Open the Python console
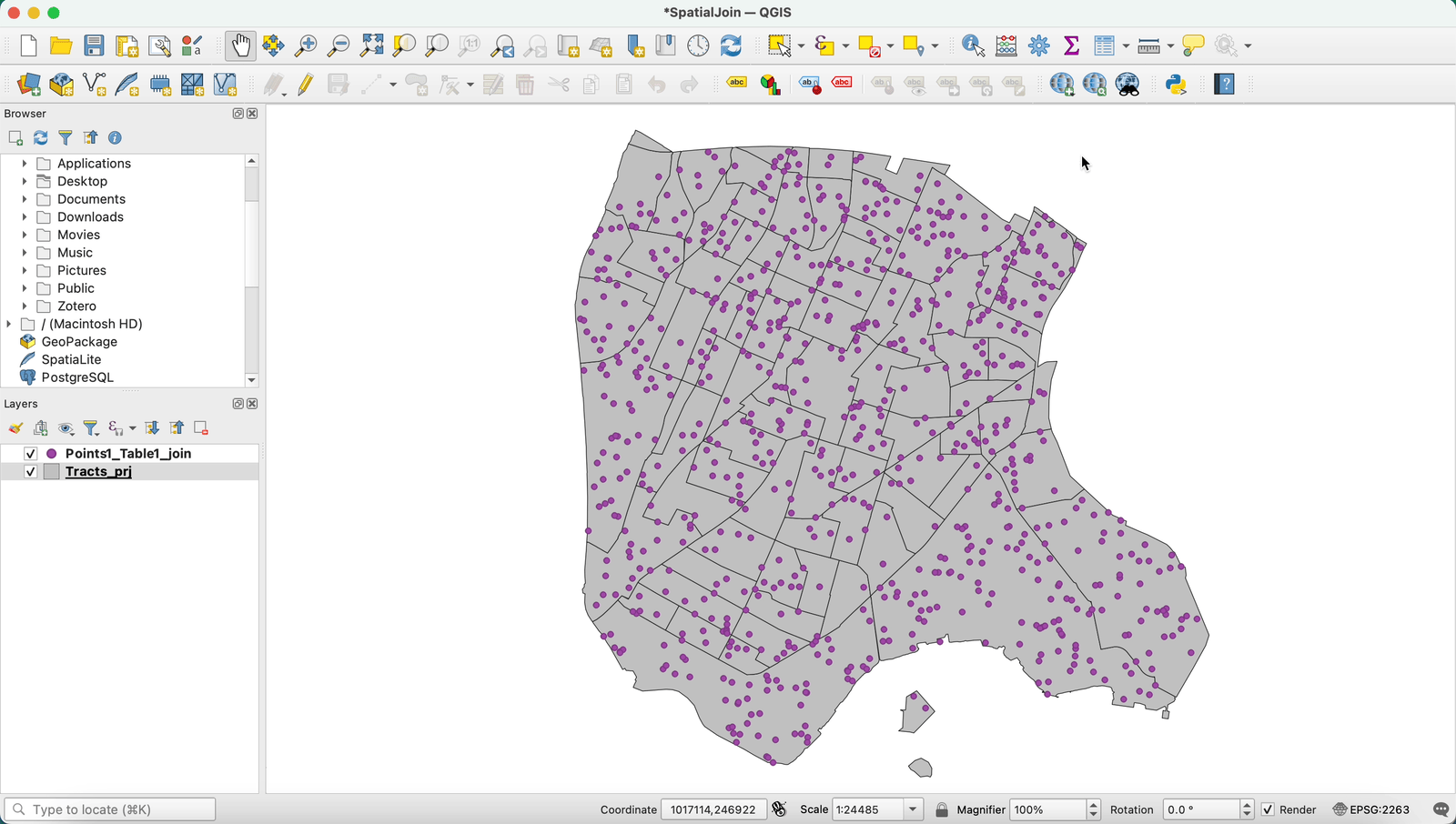Viewport: 1456px width, 824px height. 1177,85
